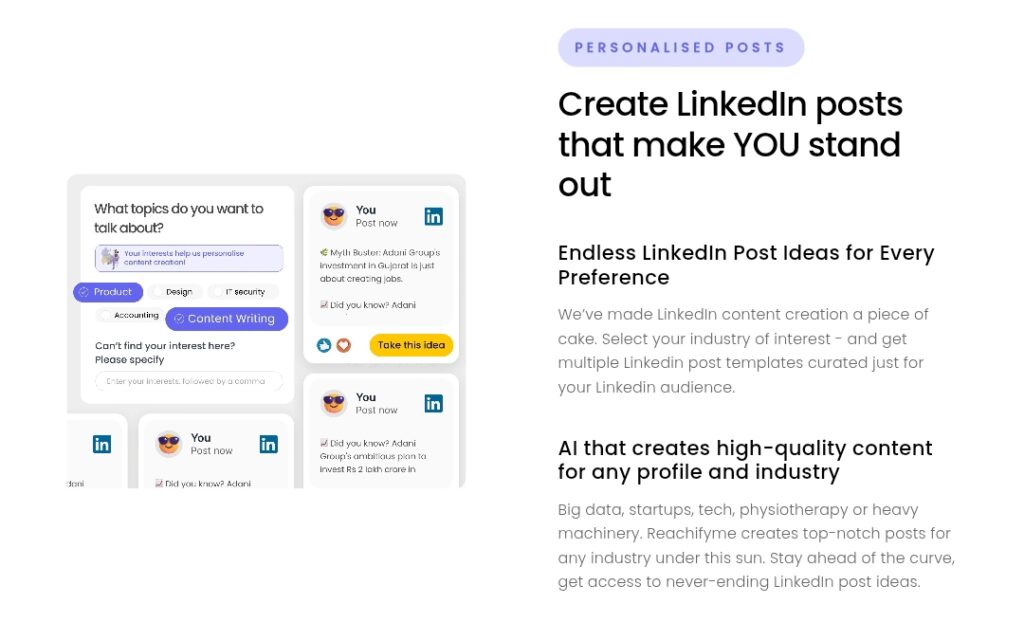Click the sunglasses avatar on the Myth Buster post
This screenshot has width=1024, height=622.
(x=336, y=213)
